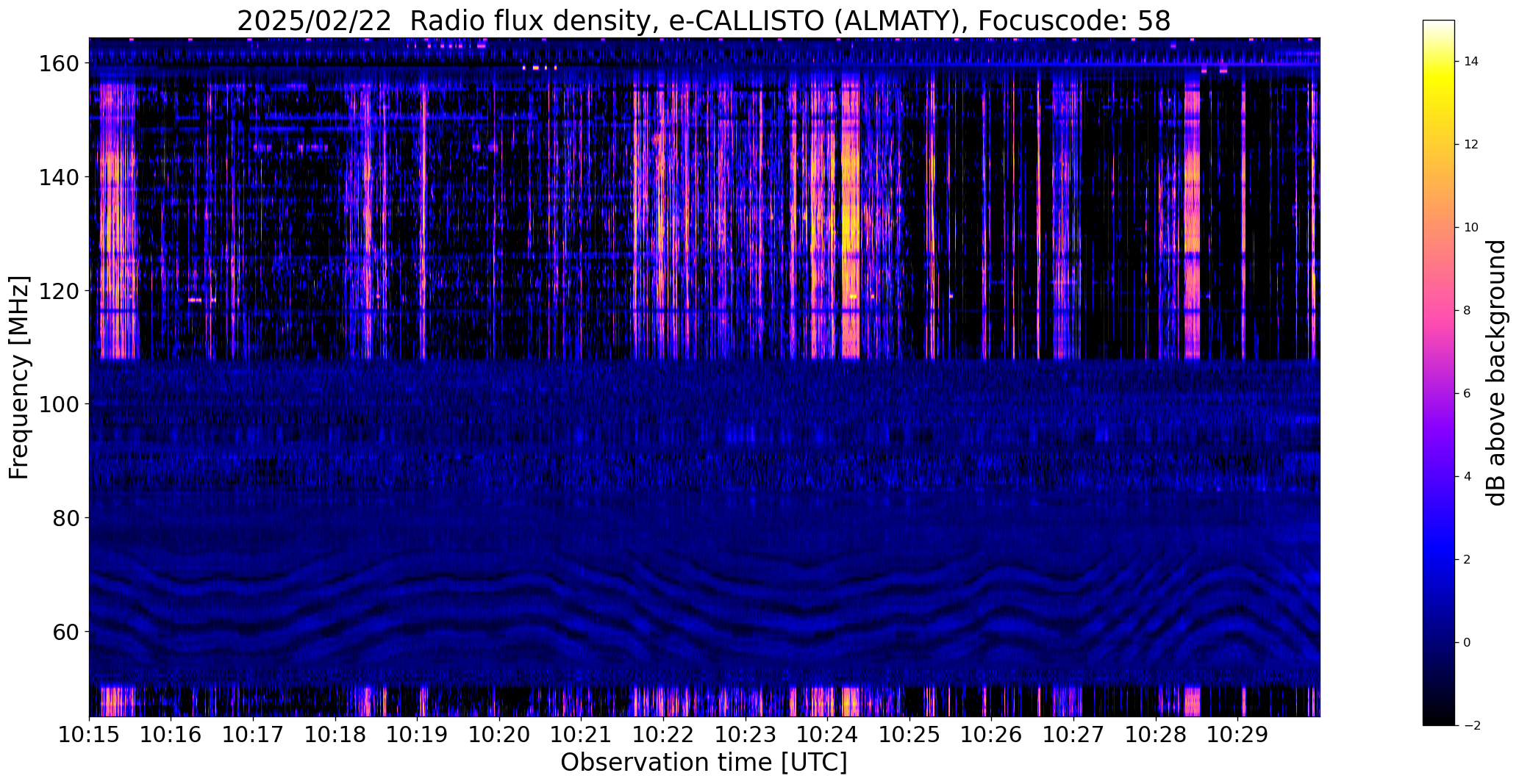Viewport: 1519px width, 784px height.
Task: Click the 80 frequency tick label
Action: point(68,518)
